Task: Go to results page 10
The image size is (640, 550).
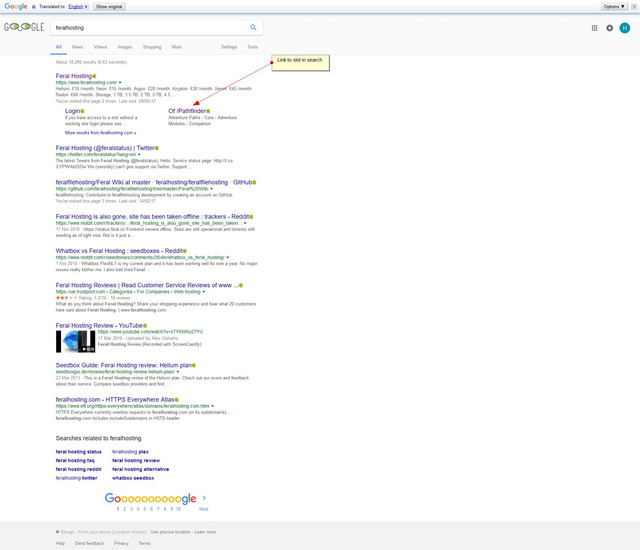Action: [178, 509]
